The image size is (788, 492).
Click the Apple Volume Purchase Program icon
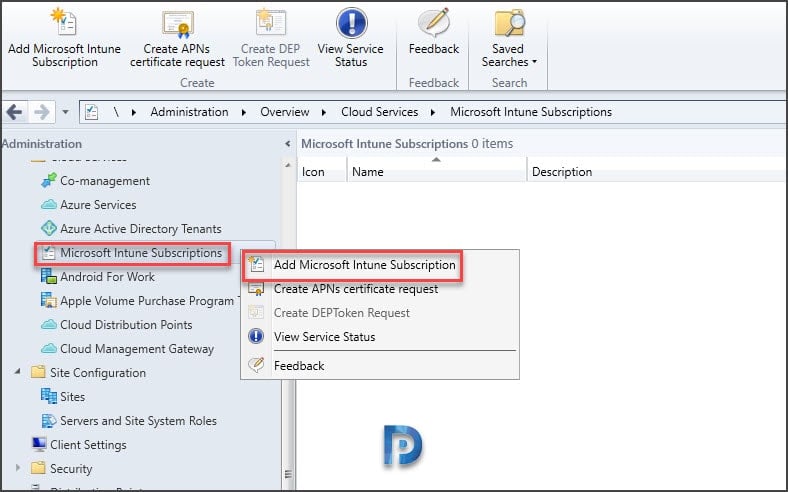[49, 300]
